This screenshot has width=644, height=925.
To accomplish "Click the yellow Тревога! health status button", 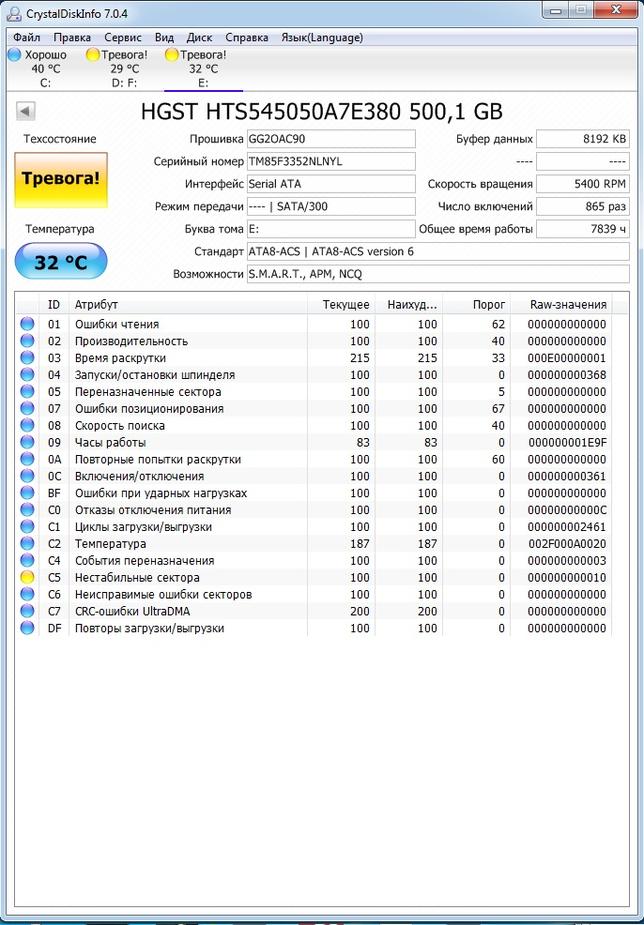I will (x=61, y=179).
